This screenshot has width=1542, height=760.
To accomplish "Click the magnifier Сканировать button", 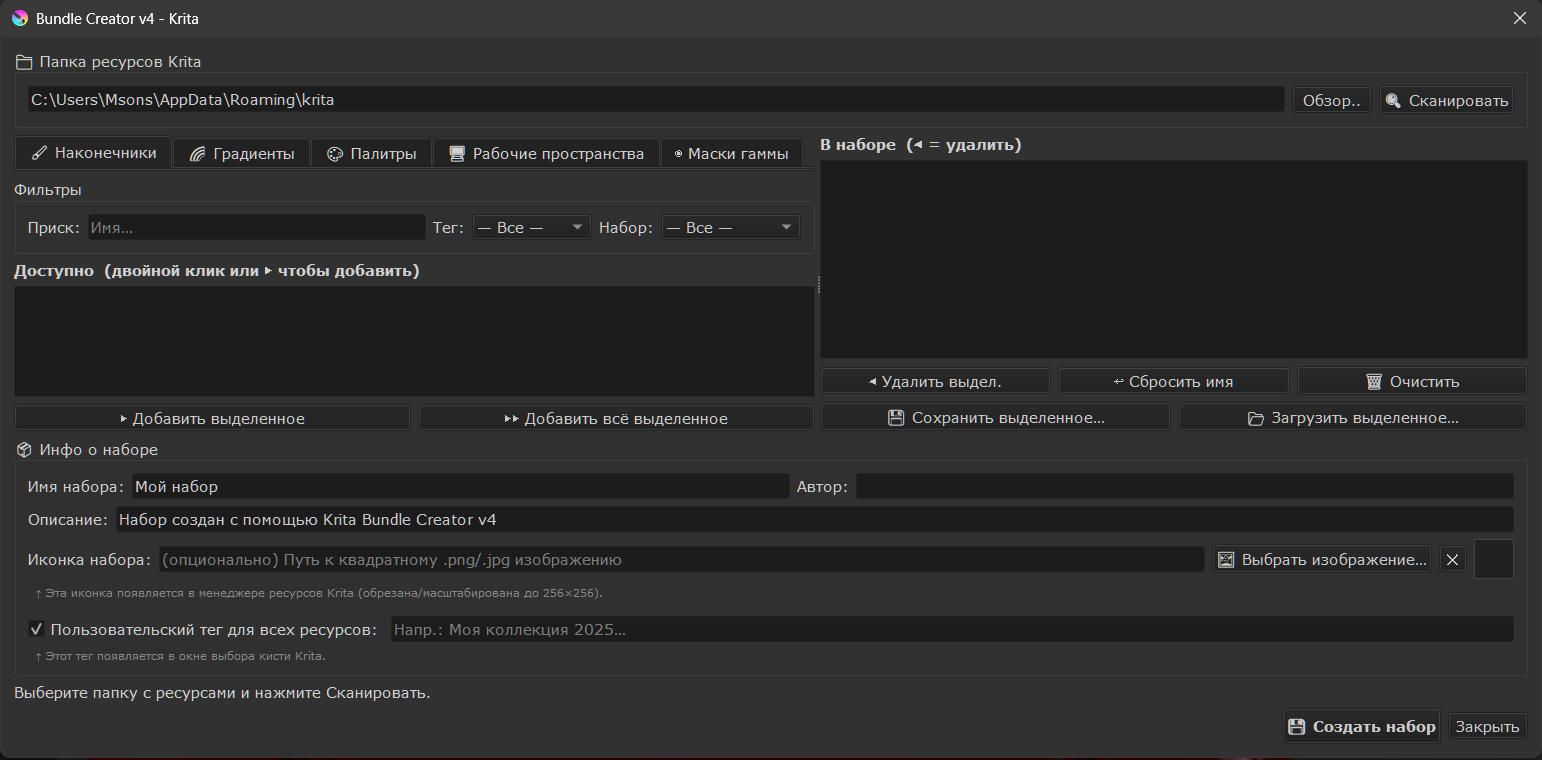I will [x=1446, y=100].
